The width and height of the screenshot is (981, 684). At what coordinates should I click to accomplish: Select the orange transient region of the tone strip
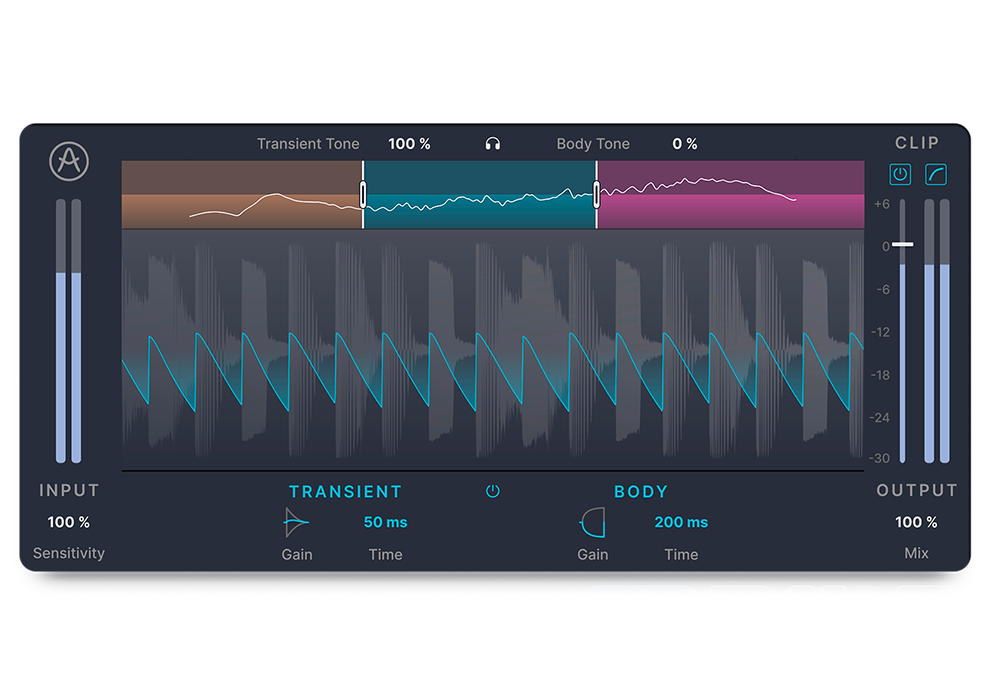pos(240,195)
